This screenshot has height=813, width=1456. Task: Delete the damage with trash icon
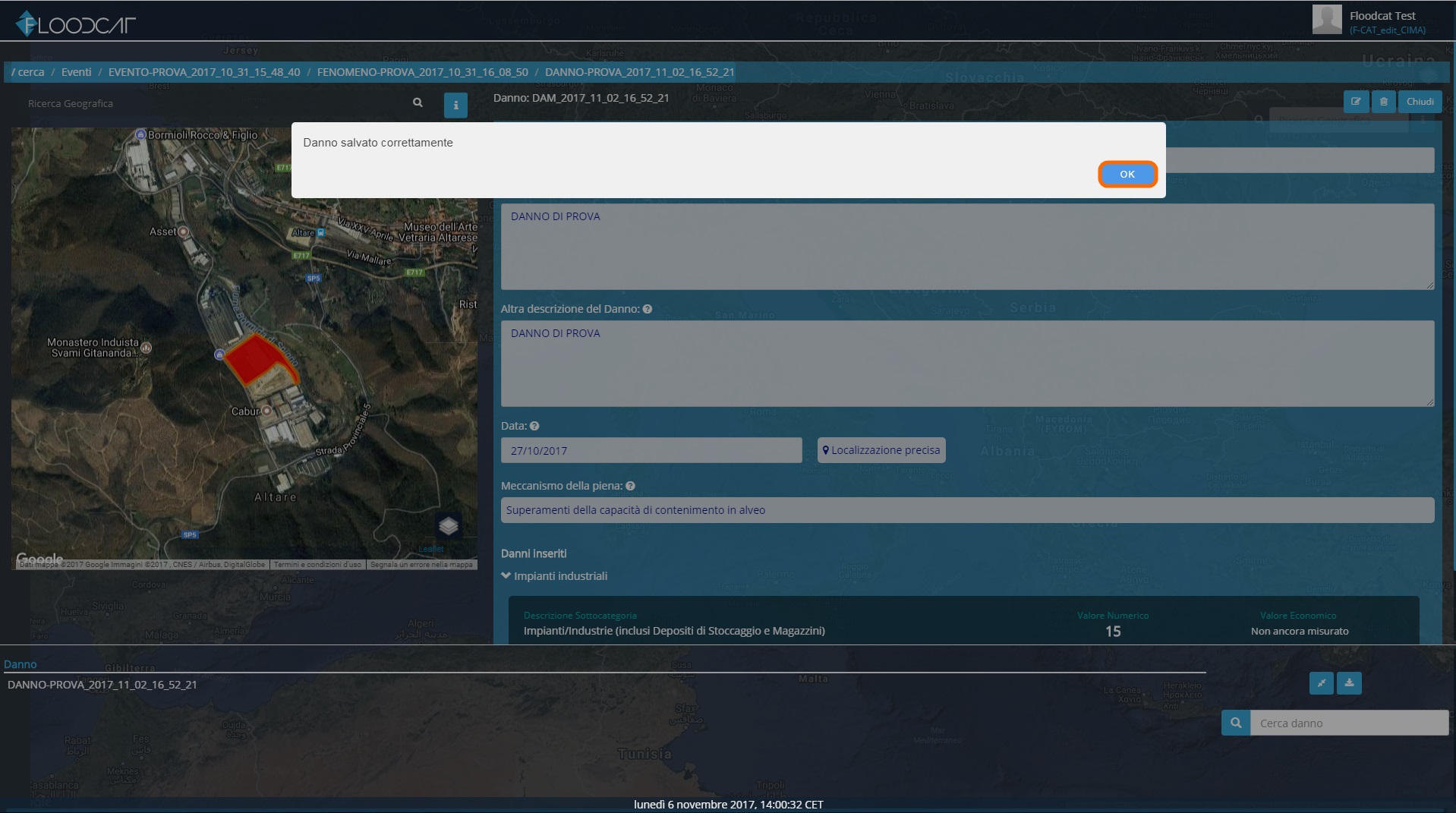click(x=1384, y=102)
